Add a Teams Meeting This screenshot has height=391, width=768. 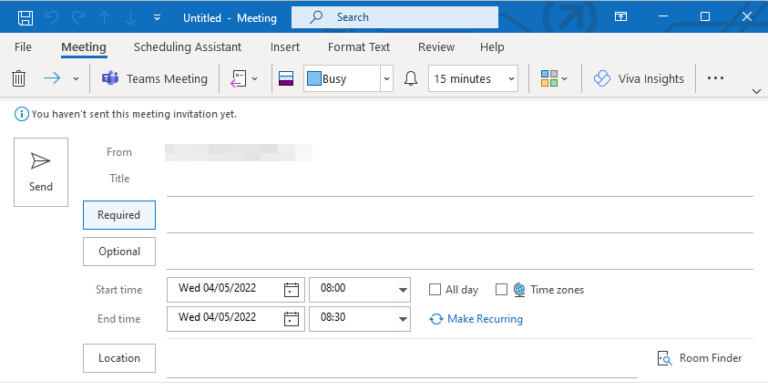pos(155,78)
